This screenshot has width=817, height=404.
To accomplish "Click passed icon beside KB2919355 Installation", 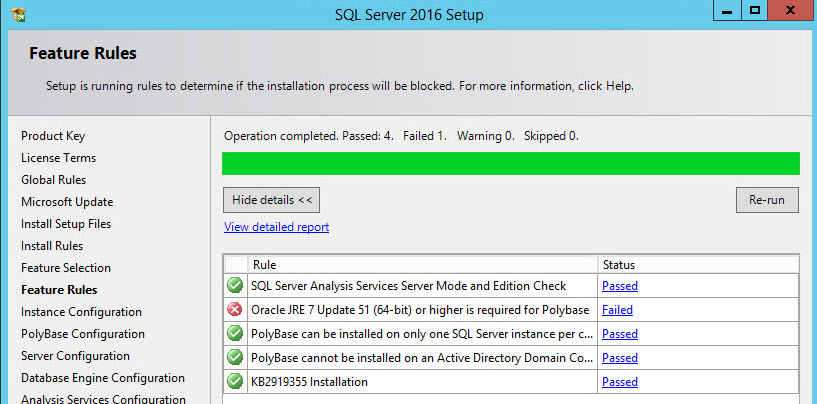I will click(235, 382).
